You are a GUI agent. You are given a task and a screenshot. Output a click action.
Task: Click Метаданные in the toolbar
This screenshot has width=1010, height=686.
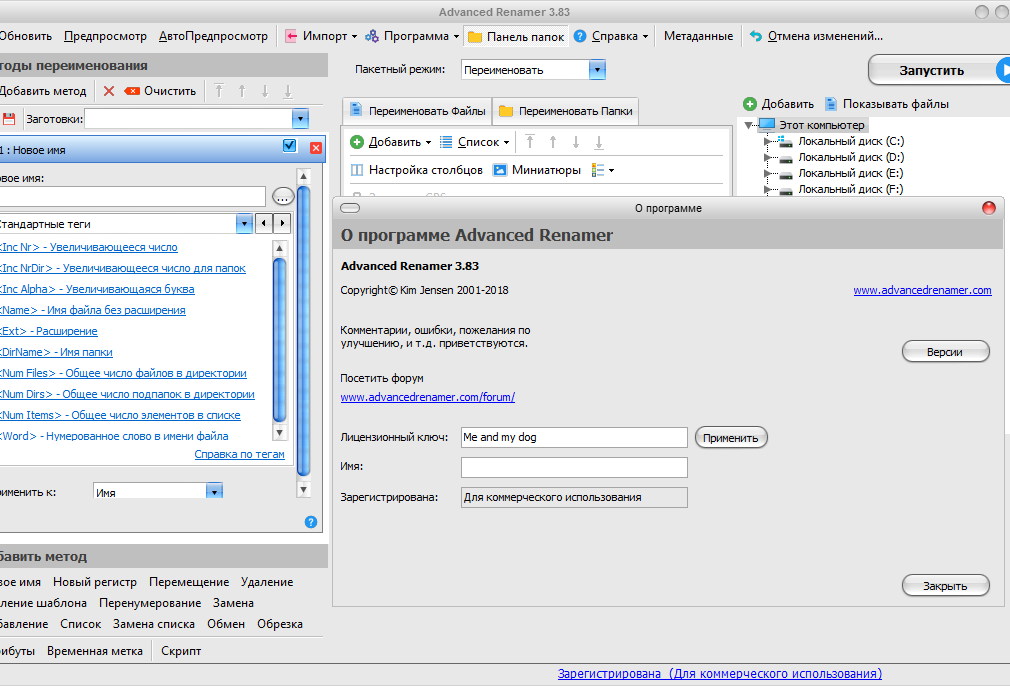(x=698, y=36)
